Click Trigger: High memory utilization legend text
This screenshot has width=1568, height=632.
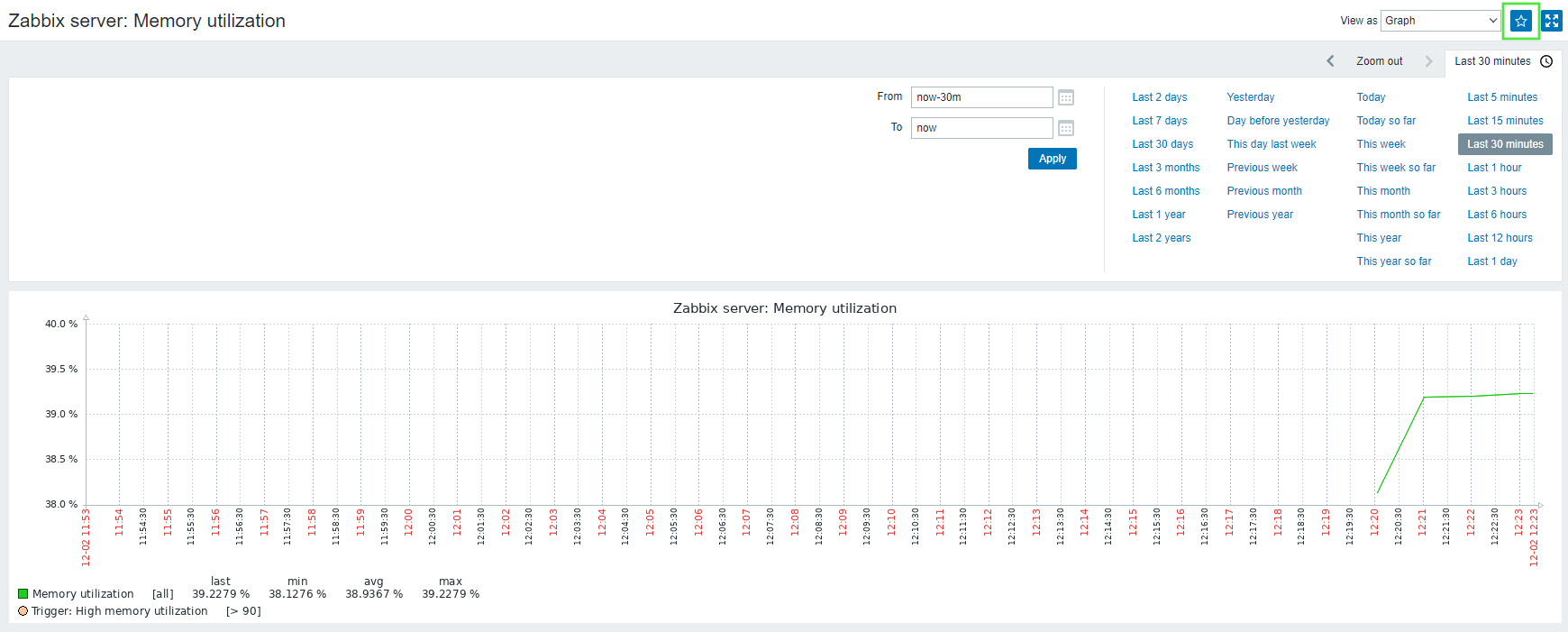tap(120, 611)
